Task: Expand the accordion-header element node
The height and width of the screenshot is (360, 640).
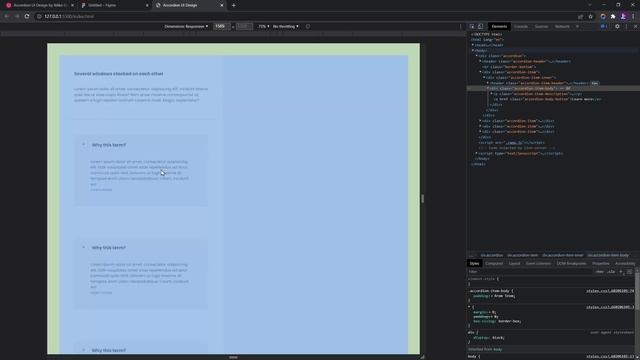Action: pos(480,61)
